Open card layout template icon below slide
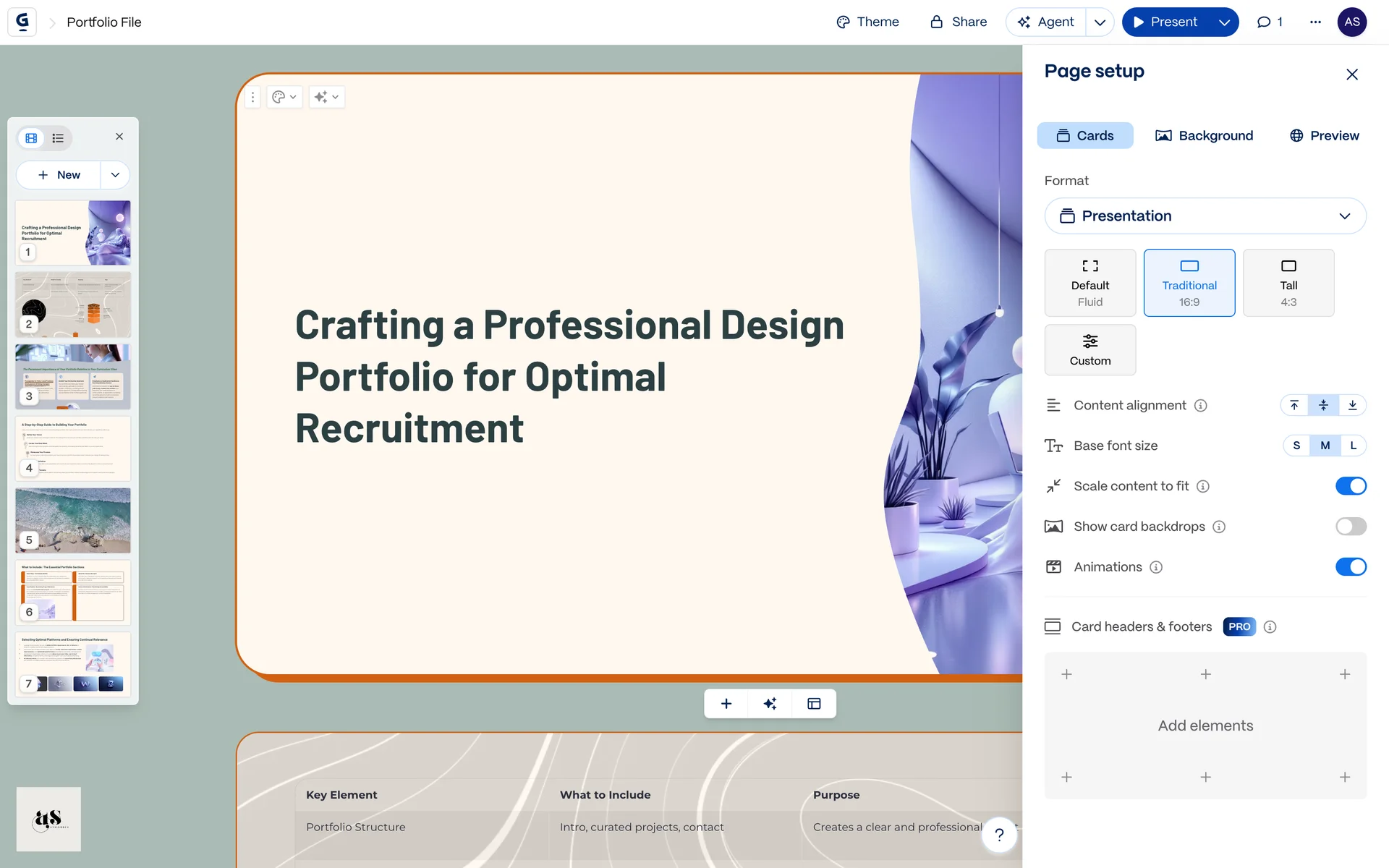Image resolution: width=1389 pixels, height=868 pixels. click(x=814, y=704)
